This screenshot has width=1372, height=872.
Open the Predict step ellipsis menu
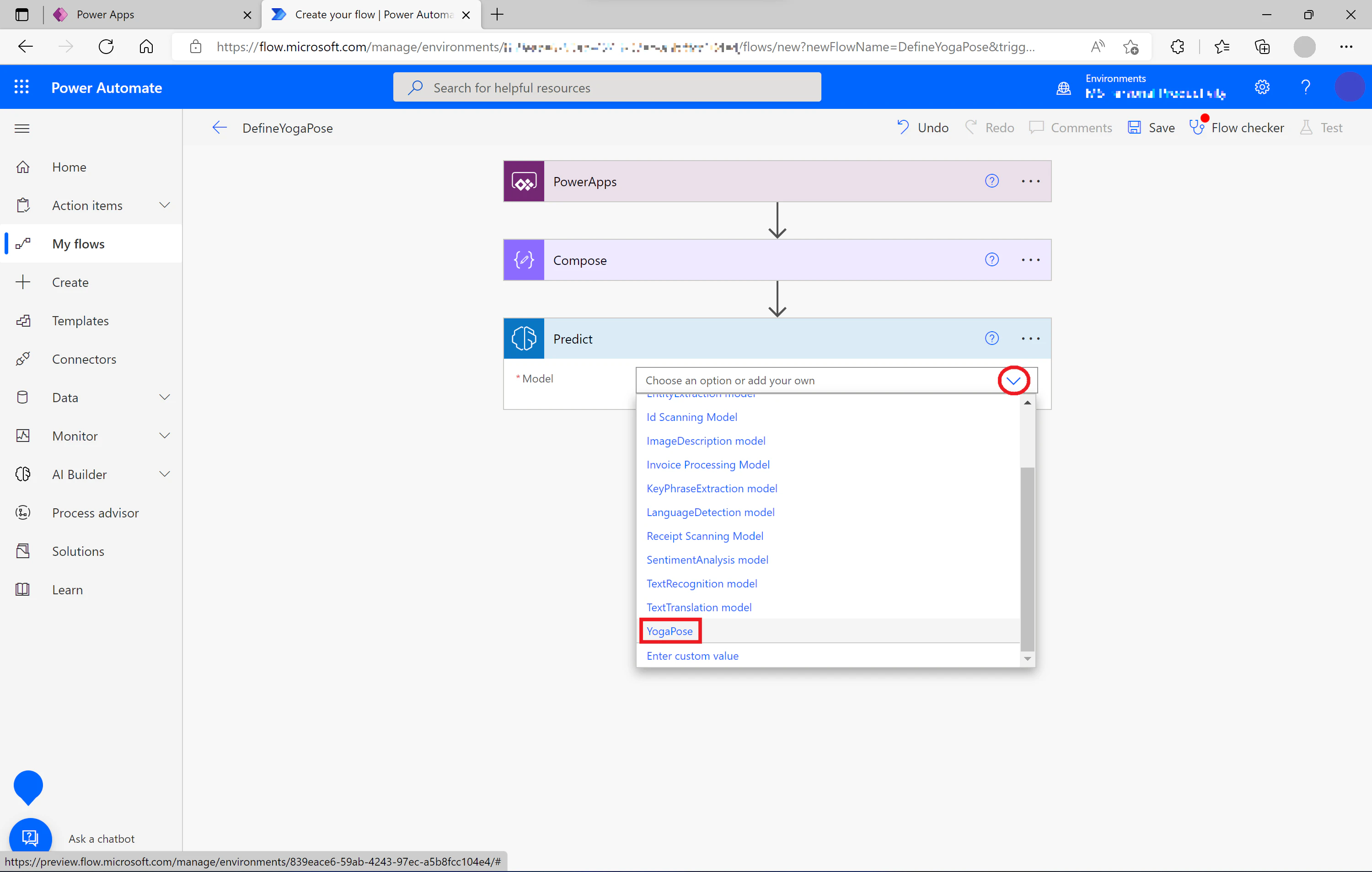tap(1030, 339)
